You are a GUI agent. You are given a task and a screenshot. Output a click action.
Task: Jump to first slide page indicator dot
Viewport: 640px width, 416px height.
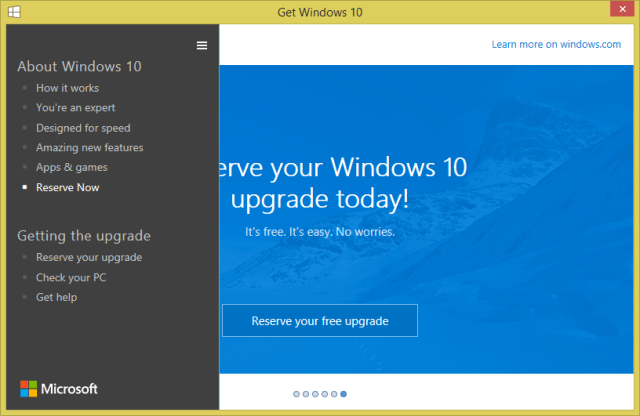296,394
